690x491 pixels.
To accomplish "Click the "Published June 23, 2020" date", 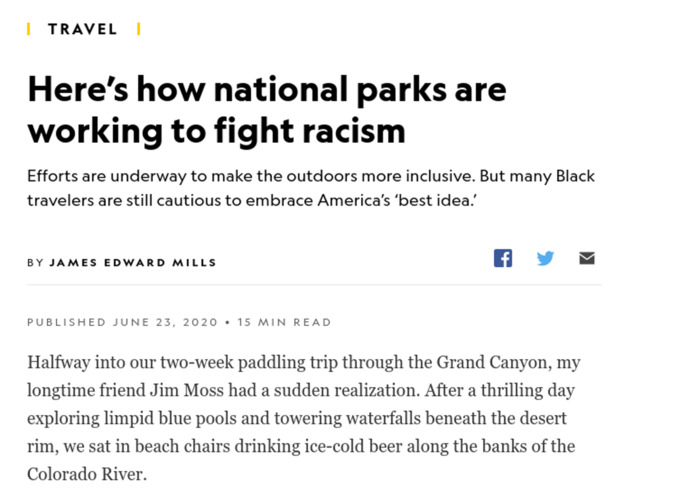I will pos(122,322).
